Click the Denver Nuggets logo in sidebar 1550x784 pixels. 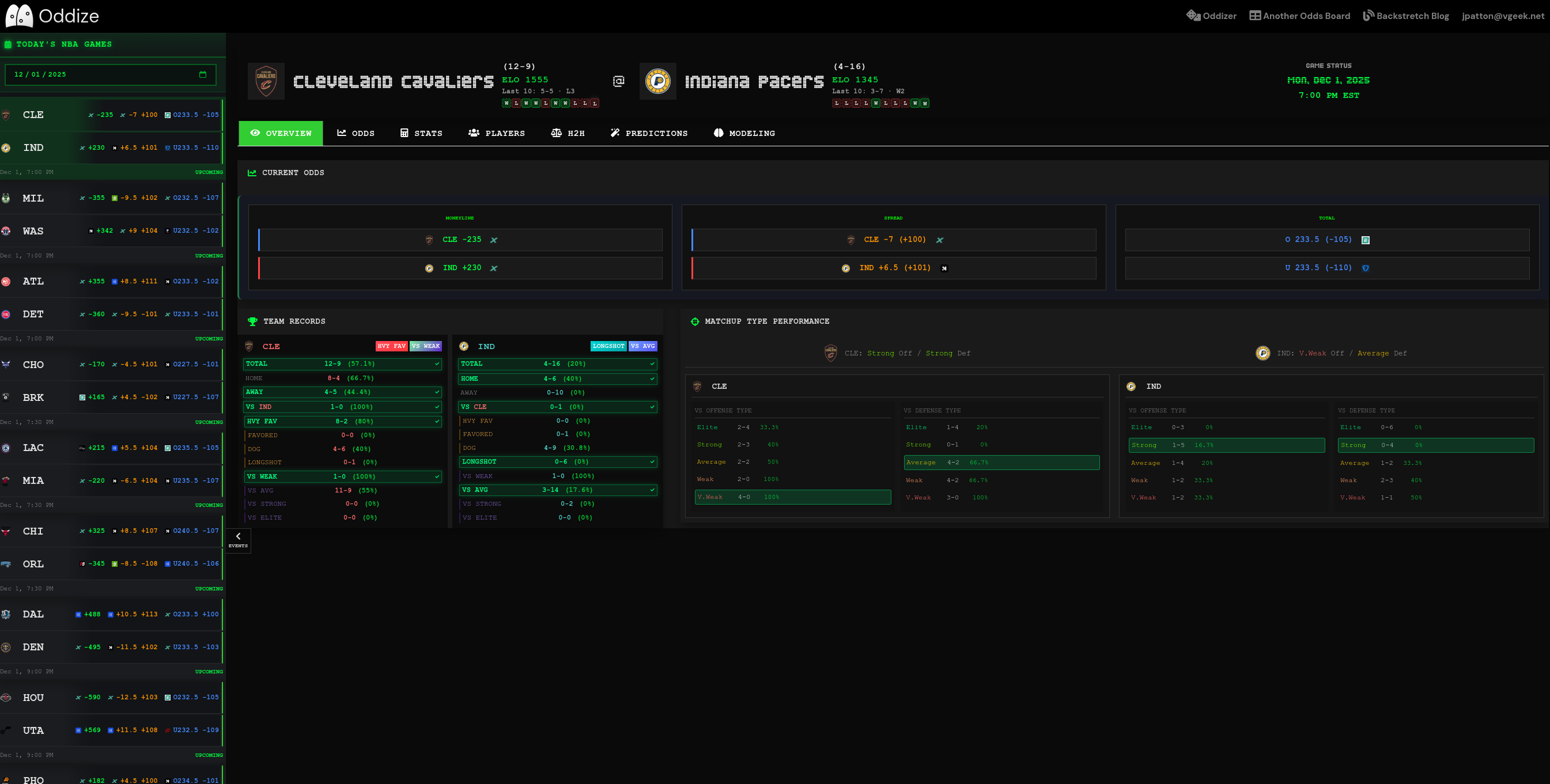point(6,647)
